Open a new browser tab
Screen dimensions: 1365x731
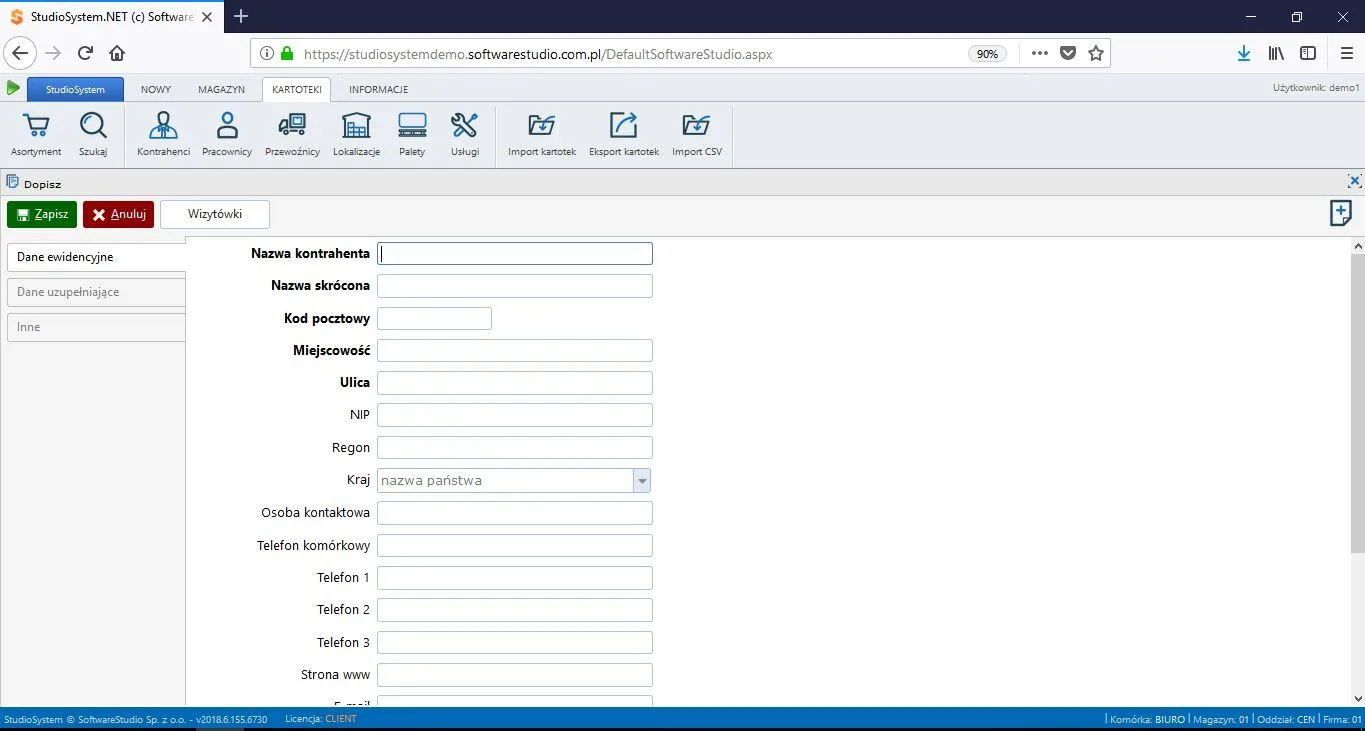pos(241,16)
